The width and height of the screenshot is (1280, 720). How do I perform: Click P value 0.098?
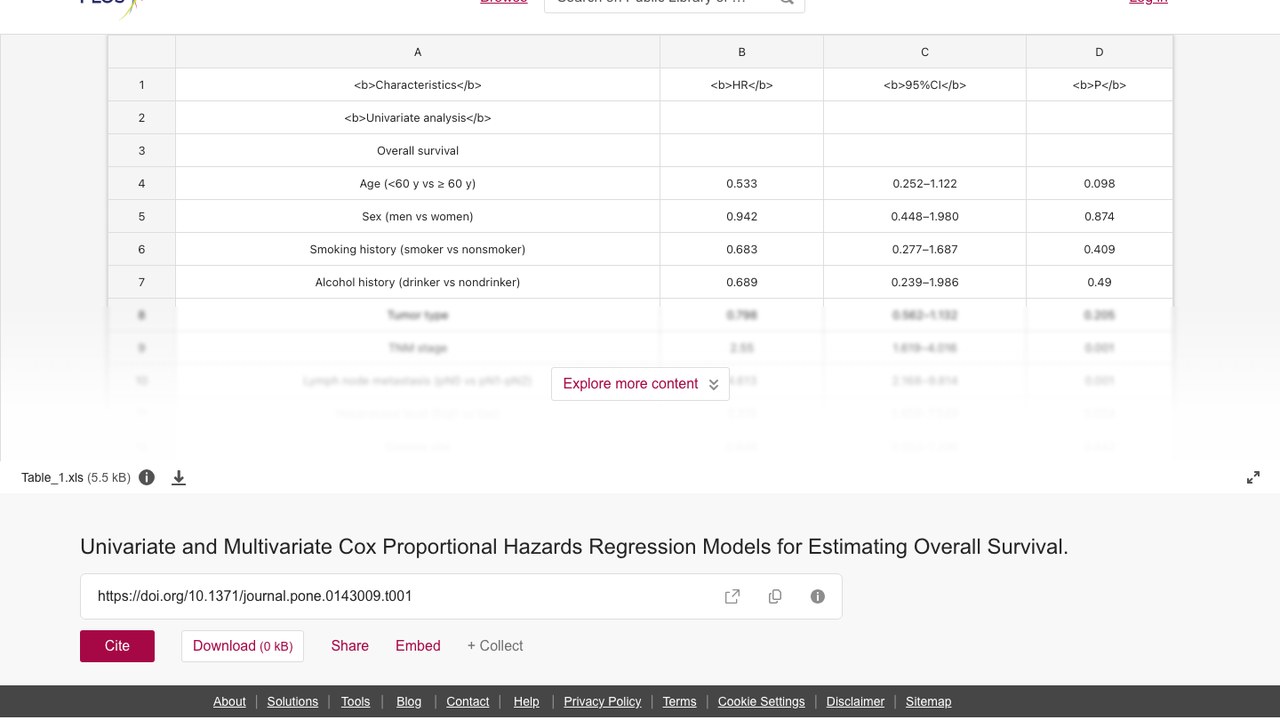pos(1099,184)
